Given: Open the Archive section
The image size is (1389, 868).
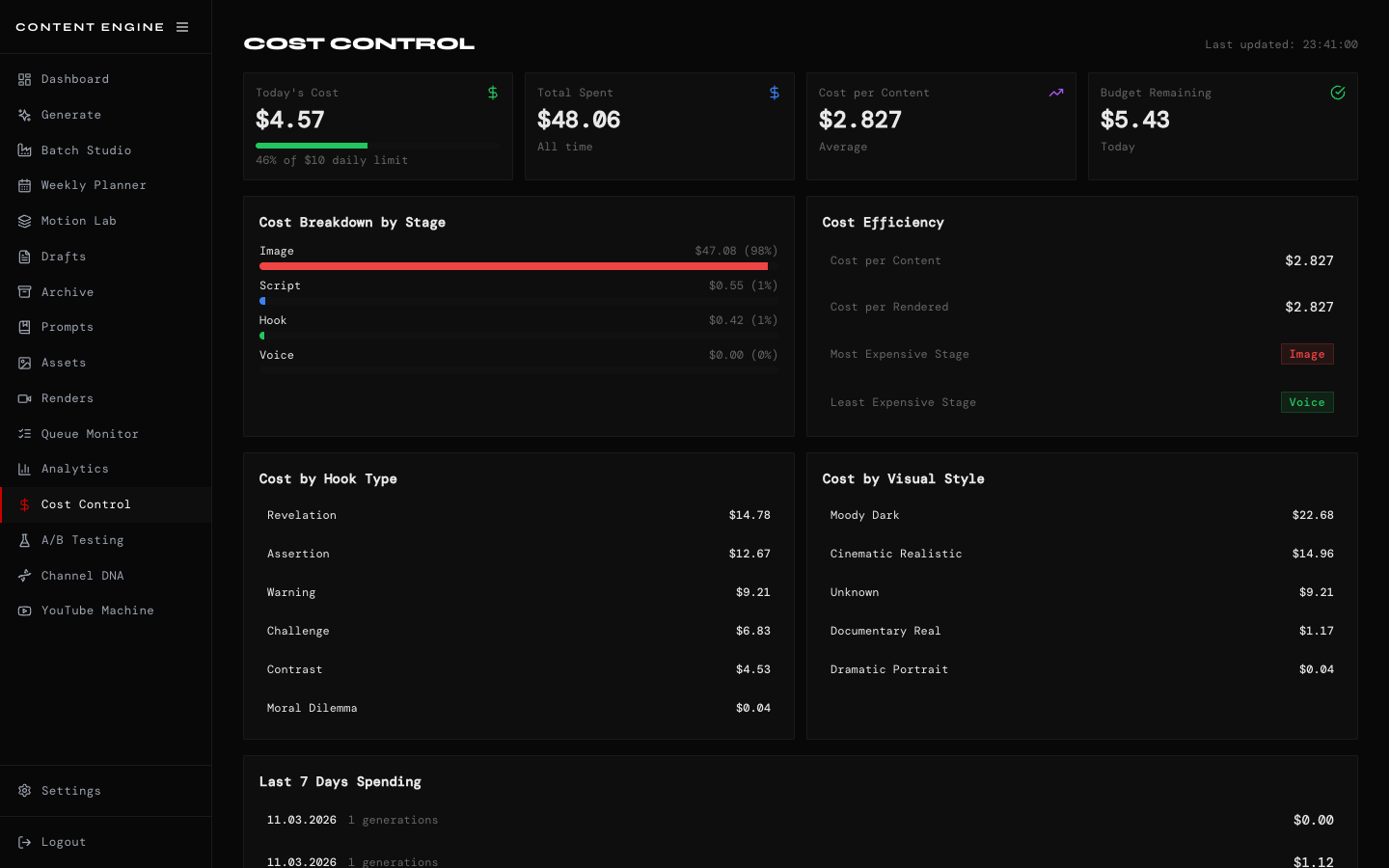Looking at the screenshot, I should [x=68, y=292].
